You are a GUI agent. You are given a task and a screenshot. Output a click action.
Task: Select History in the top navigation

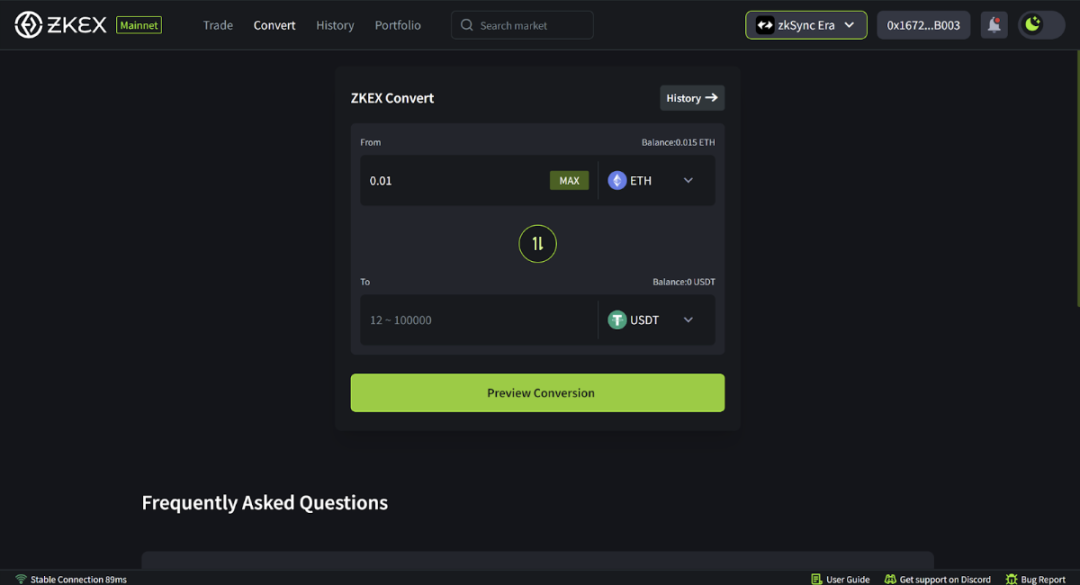(335, 25)
